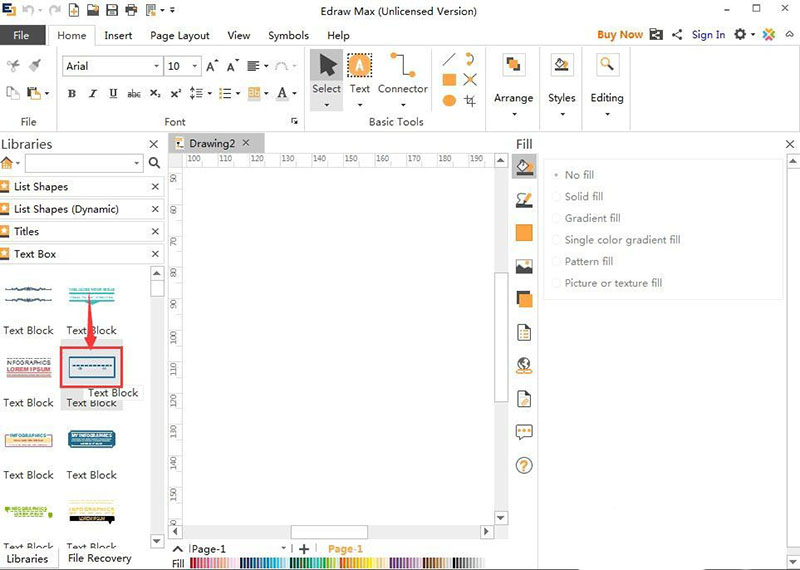Click the Select pointer tool

[326, 74]
